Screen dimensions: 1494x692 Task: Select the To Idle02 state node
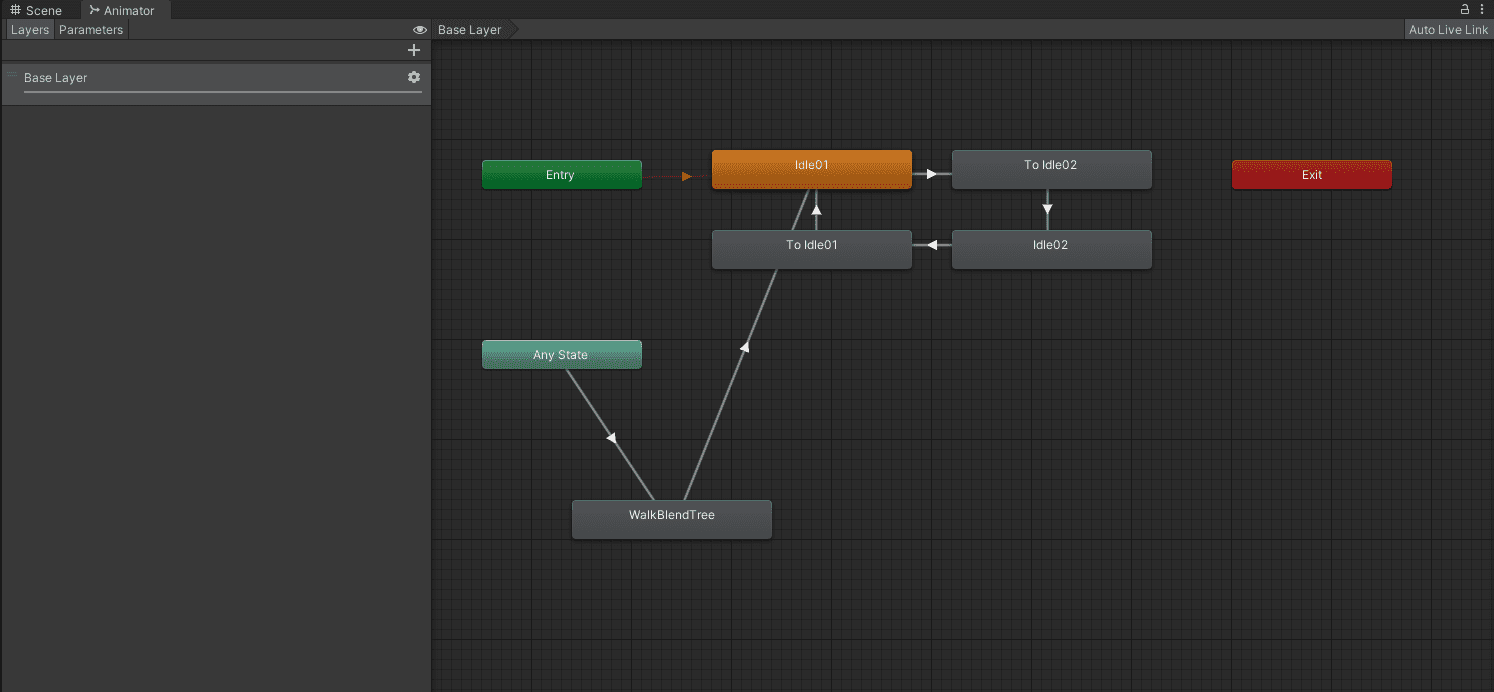(1051, 168)
